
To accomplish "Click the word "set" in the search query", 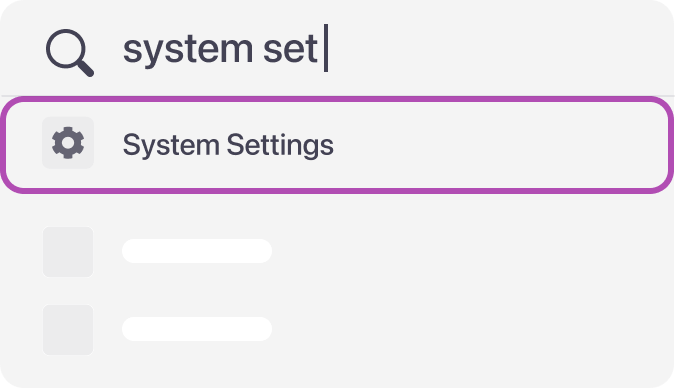I will 290,49.
